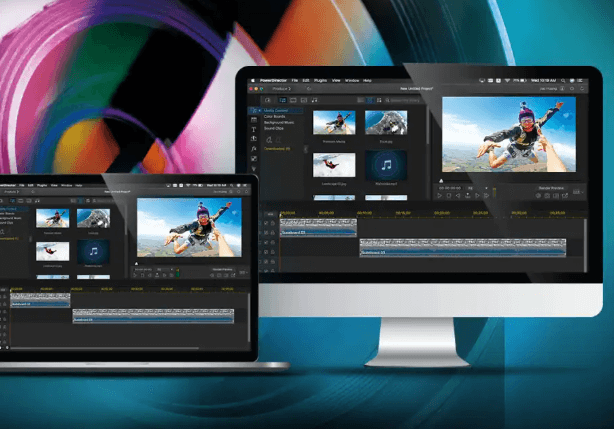Open the Window menu on the monitor
Screen dimensions: 614x429
(x=352, y=81)
